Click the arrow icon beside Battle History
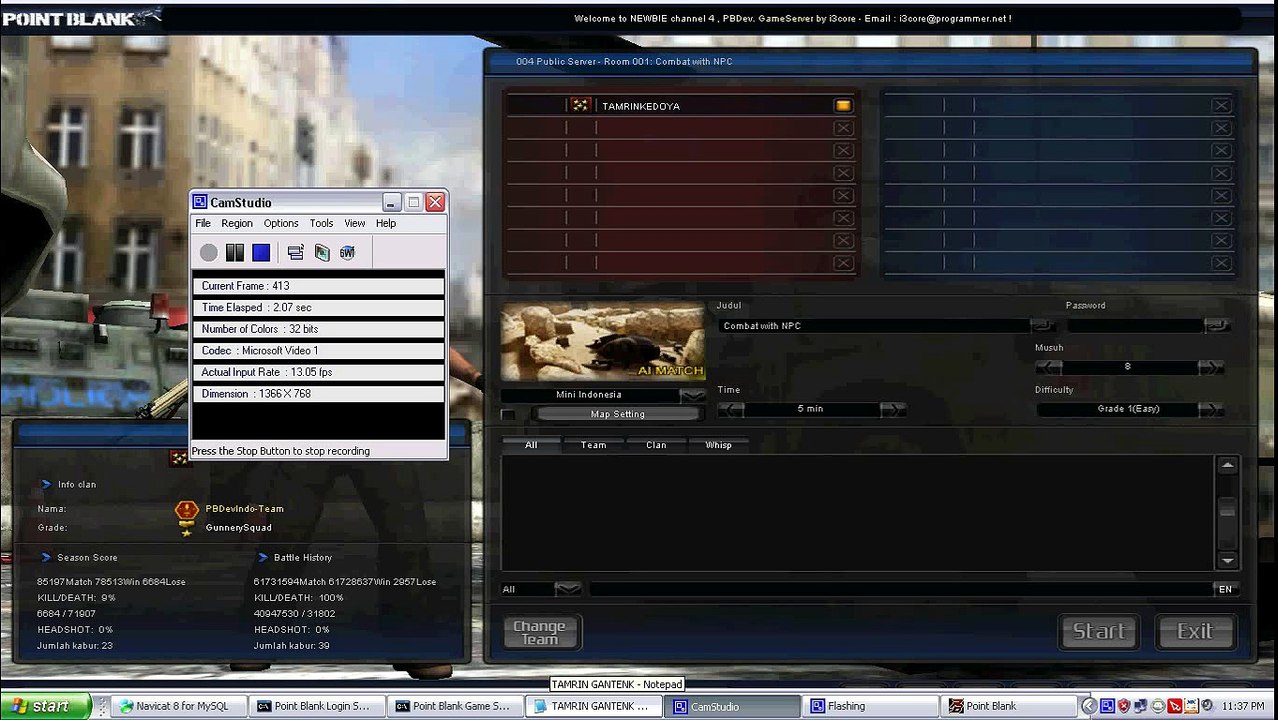 [263, 557]
